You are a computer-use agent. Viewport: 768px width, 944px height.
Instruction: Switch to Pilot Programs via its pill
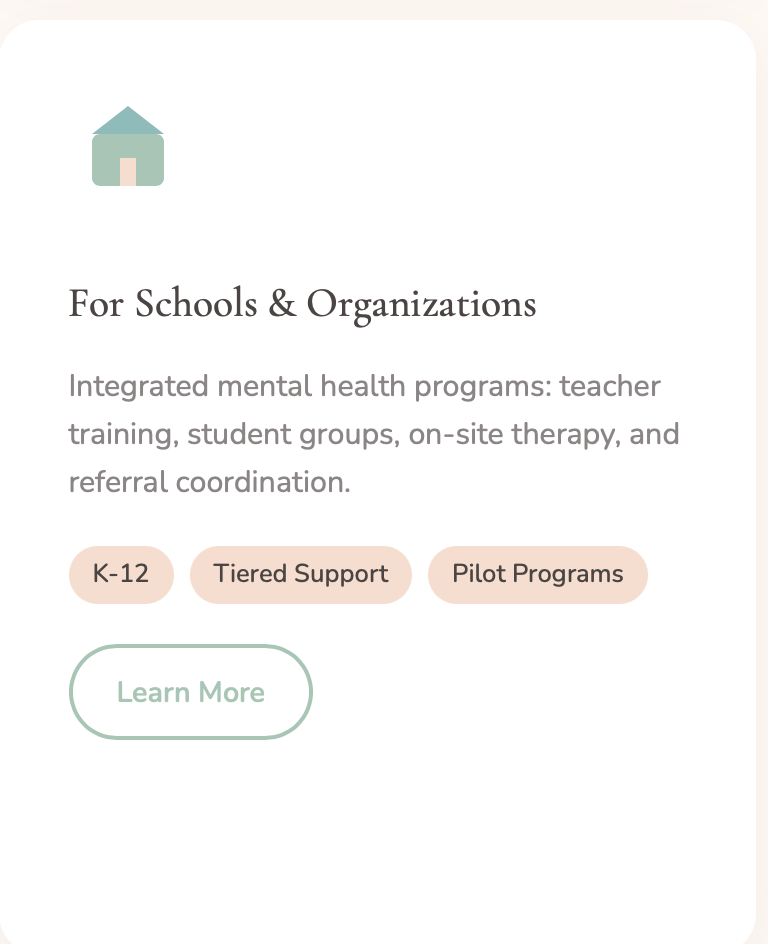pyautogui.click(x=538, y=574)
